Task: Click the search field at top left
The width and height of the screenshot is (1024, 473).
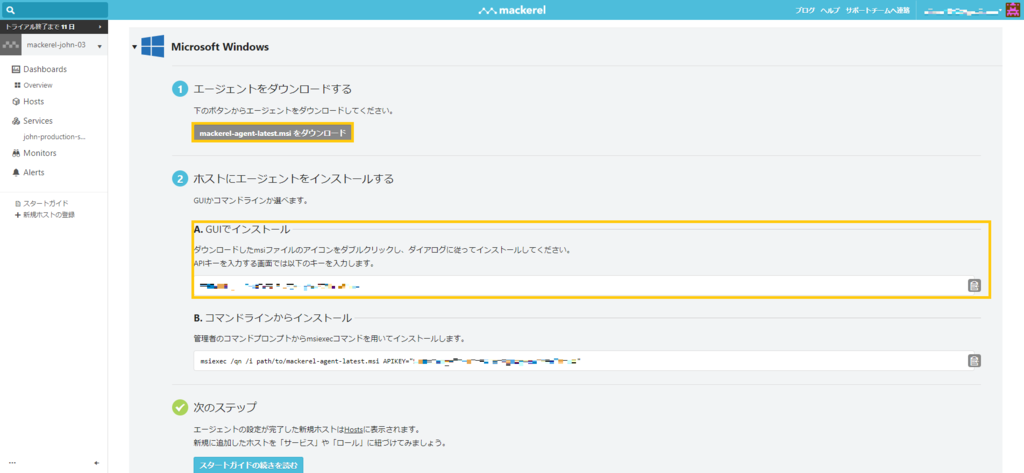Action: coord(54,10)
